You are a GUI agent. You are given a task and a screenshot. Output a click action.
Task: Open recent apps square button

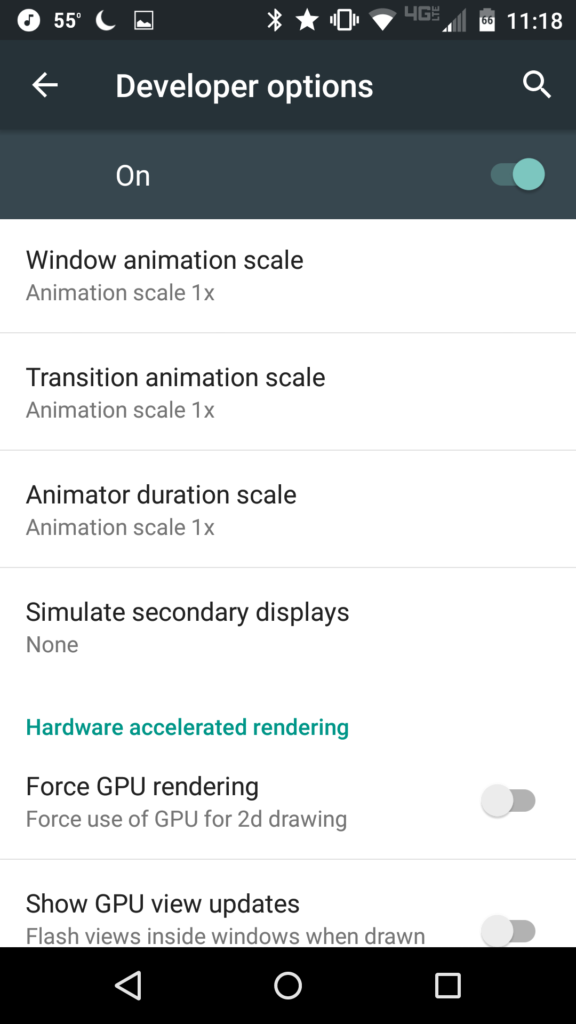447,985
